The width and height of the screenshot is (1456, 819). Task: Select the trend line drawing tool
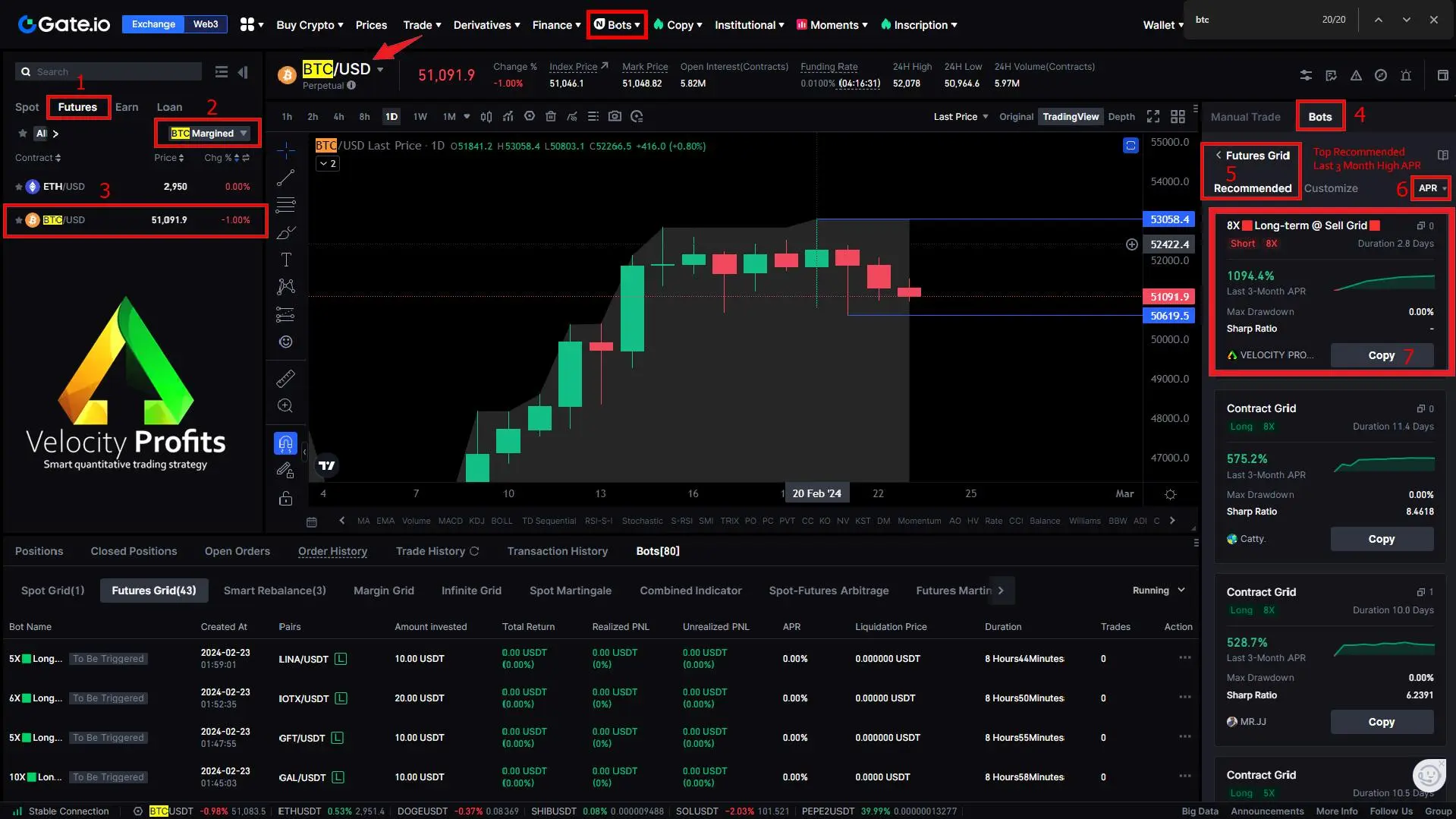click(285, 178)
